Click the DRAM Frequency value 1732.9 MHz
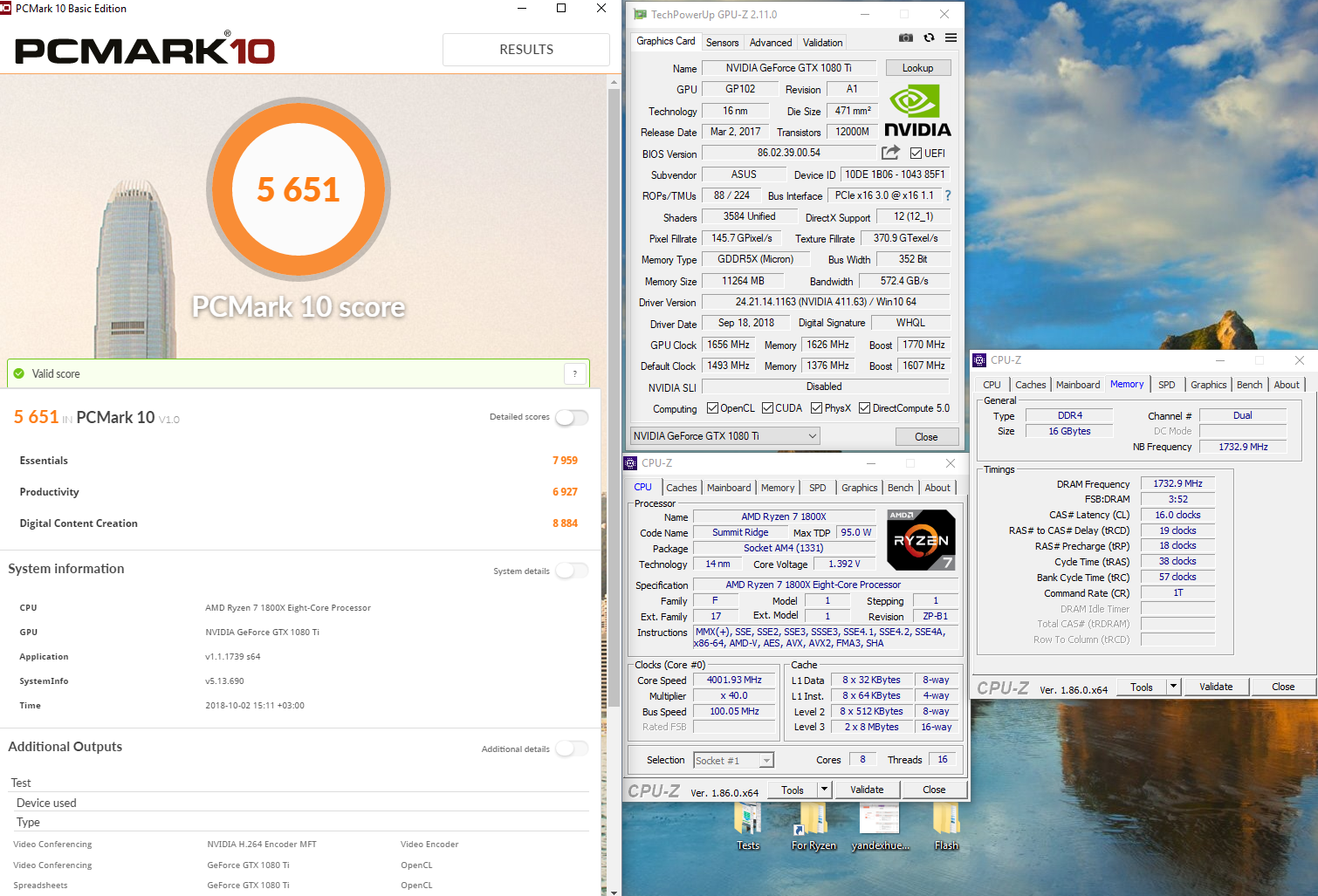This screenshot has height=896, width=1318. tap(1177, 483)
